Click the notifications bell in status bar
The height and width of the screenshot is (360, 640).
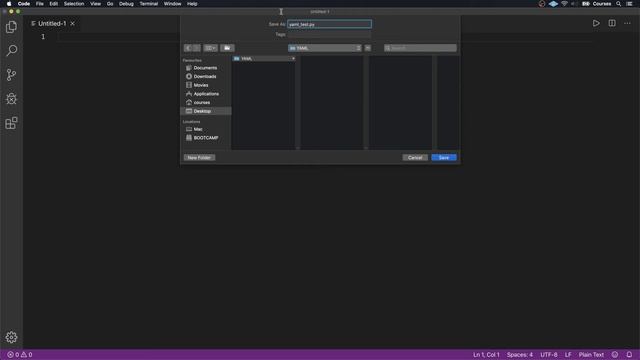coord(629,355)
